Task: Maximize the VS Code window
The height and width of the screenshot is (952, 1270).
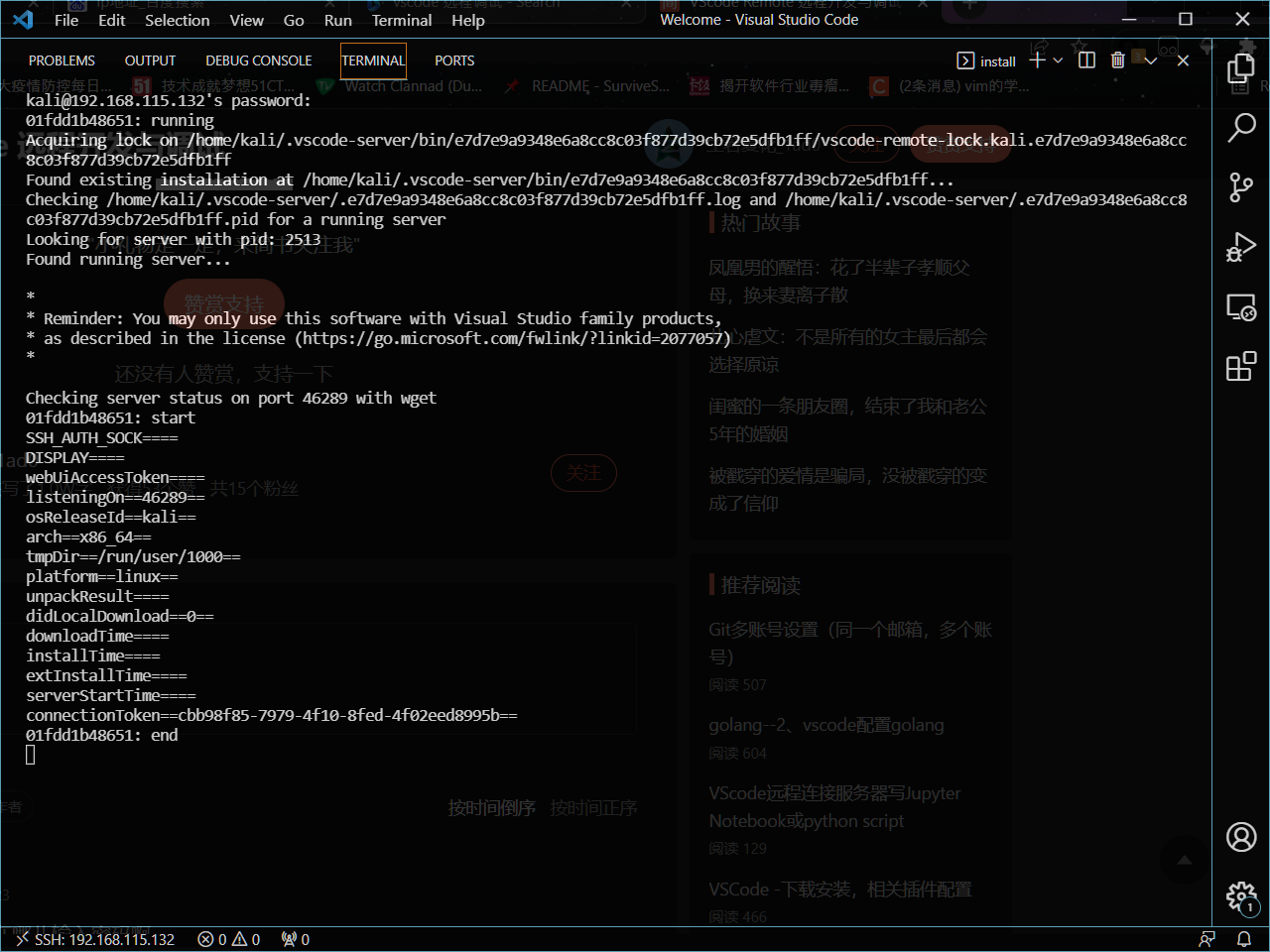Action: point(1186,19)
